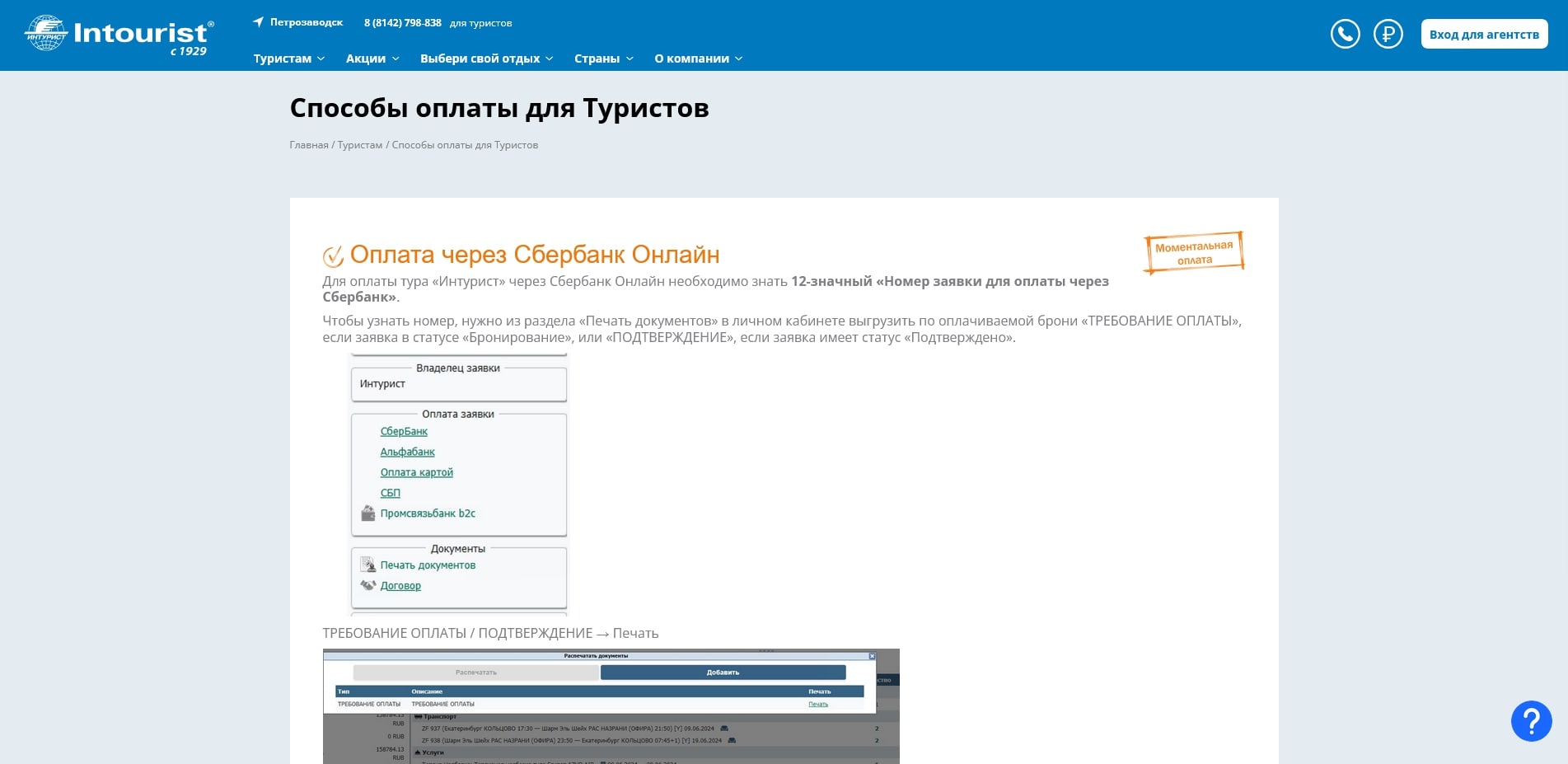
Task: Click the phone number 8 (8142) 798-838
Action: coord(401,22)
